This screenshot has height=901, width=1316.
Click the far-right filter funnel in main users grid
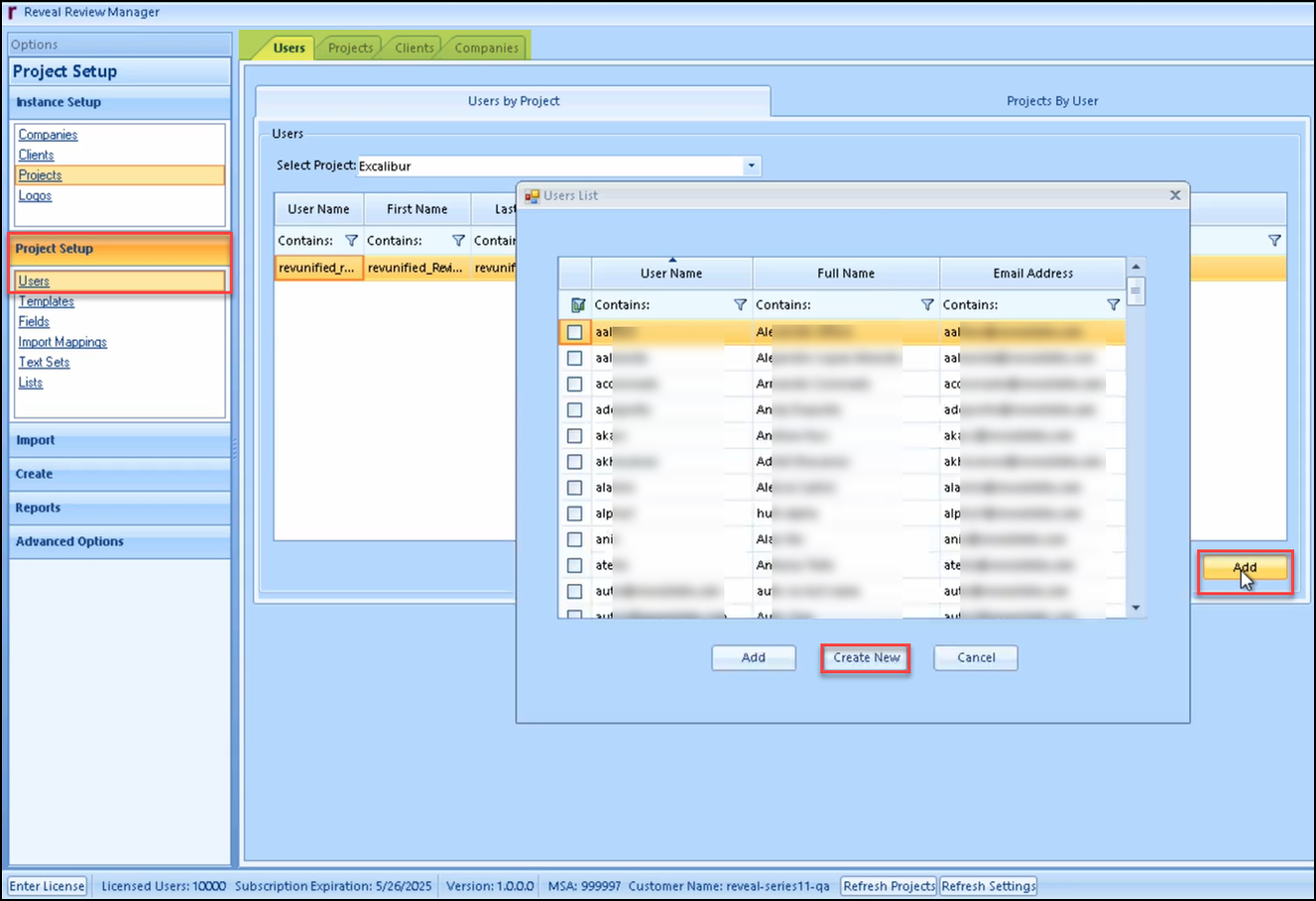tap(1275, 240)
